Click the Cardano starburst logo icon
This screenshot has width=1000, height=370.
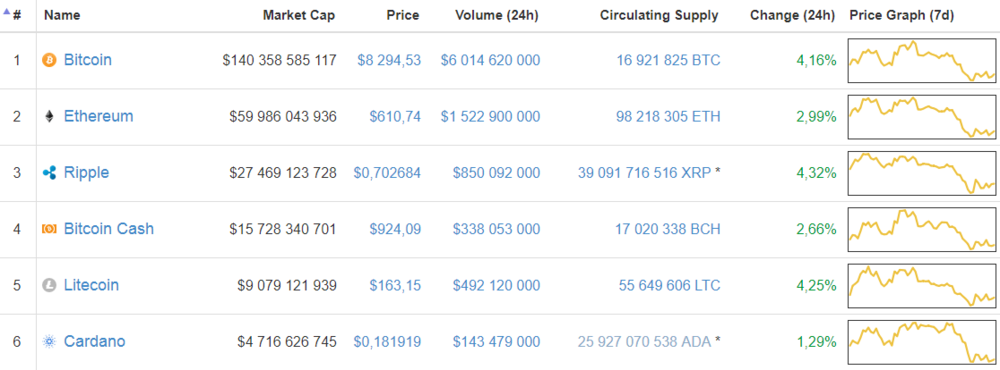click(x=49, y=341)
